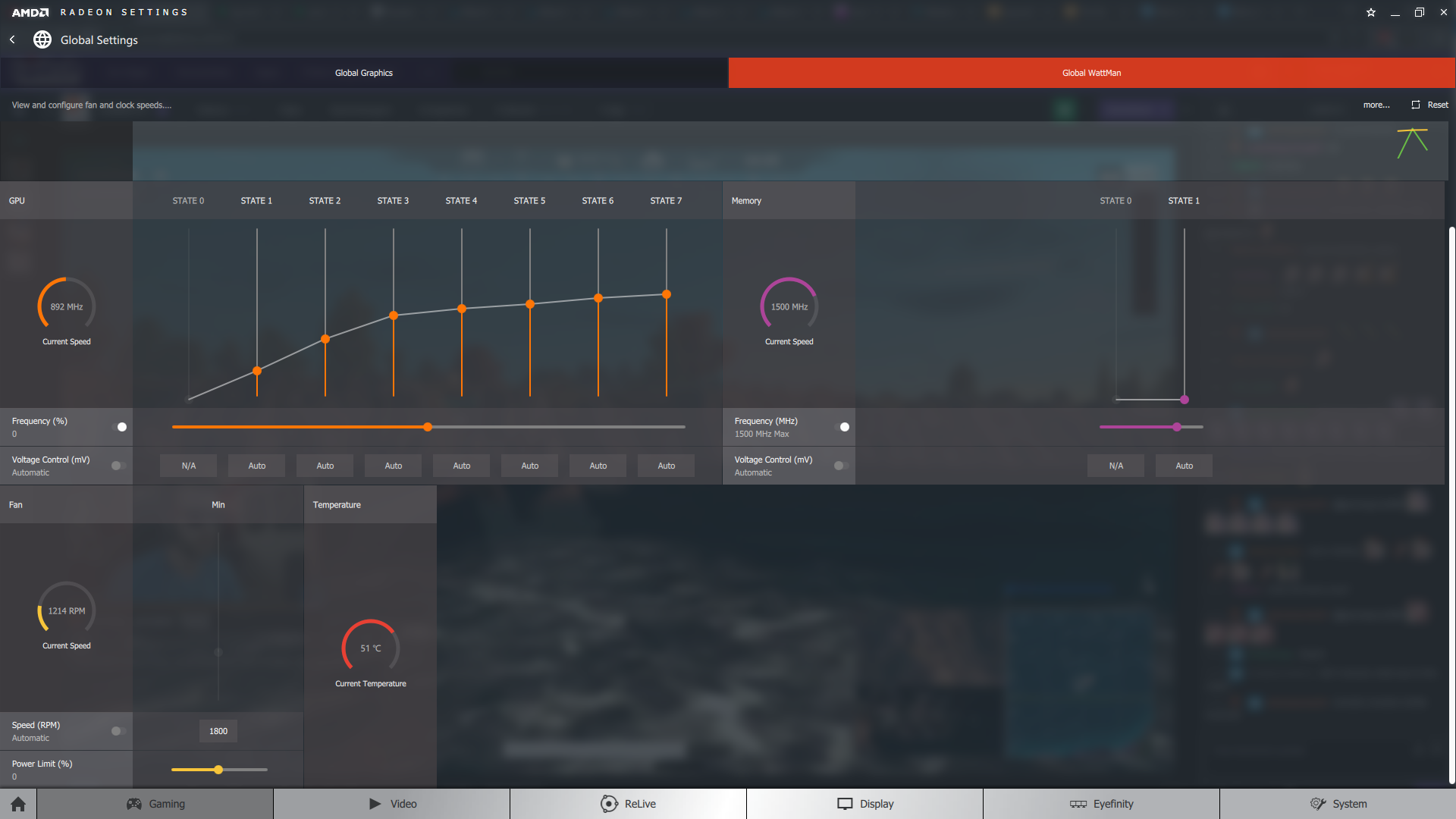Click the GPU STATE 7 column header
1456x819 pixels.
[x=666, y=201]
